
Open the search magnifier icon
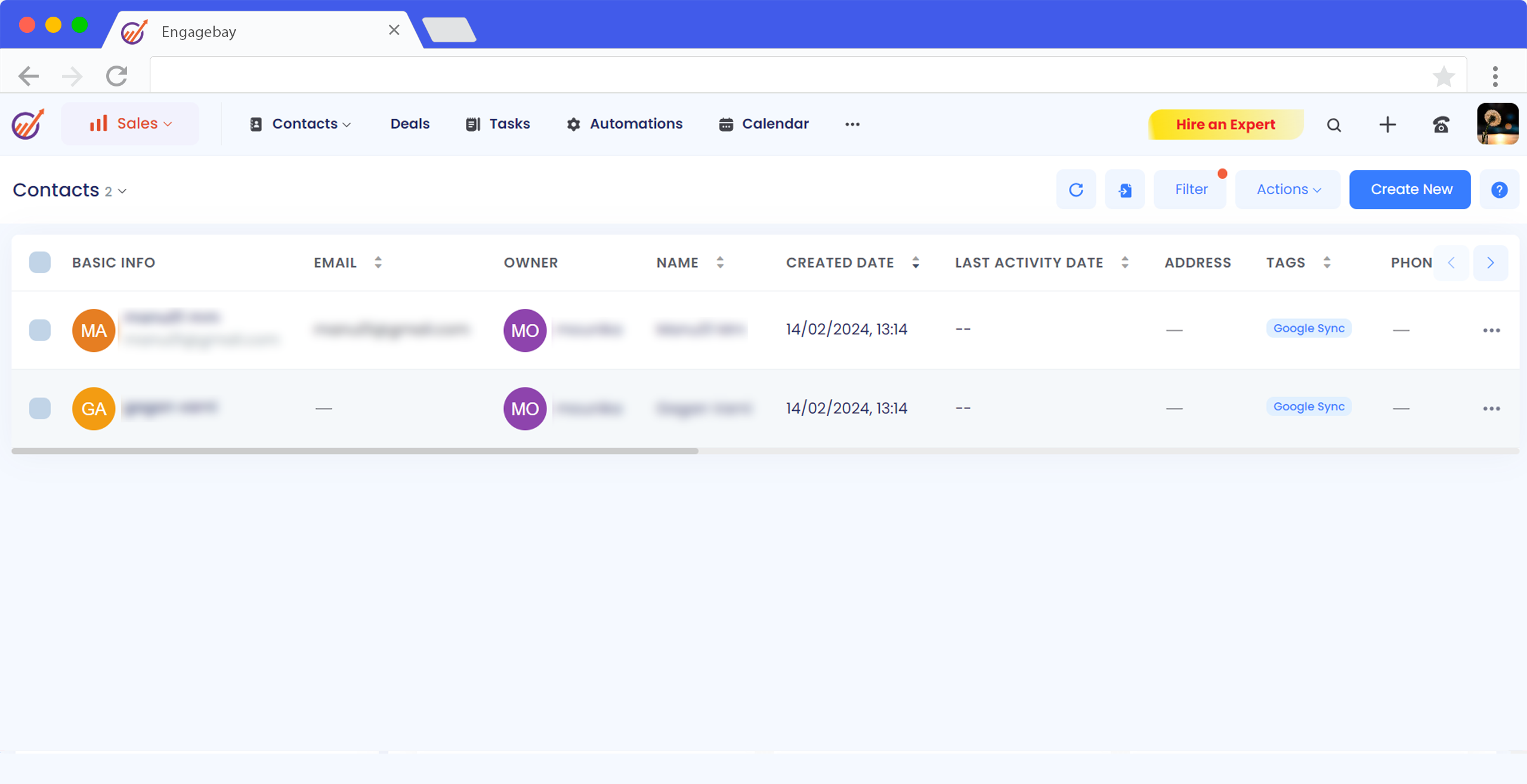(1334, 125)
